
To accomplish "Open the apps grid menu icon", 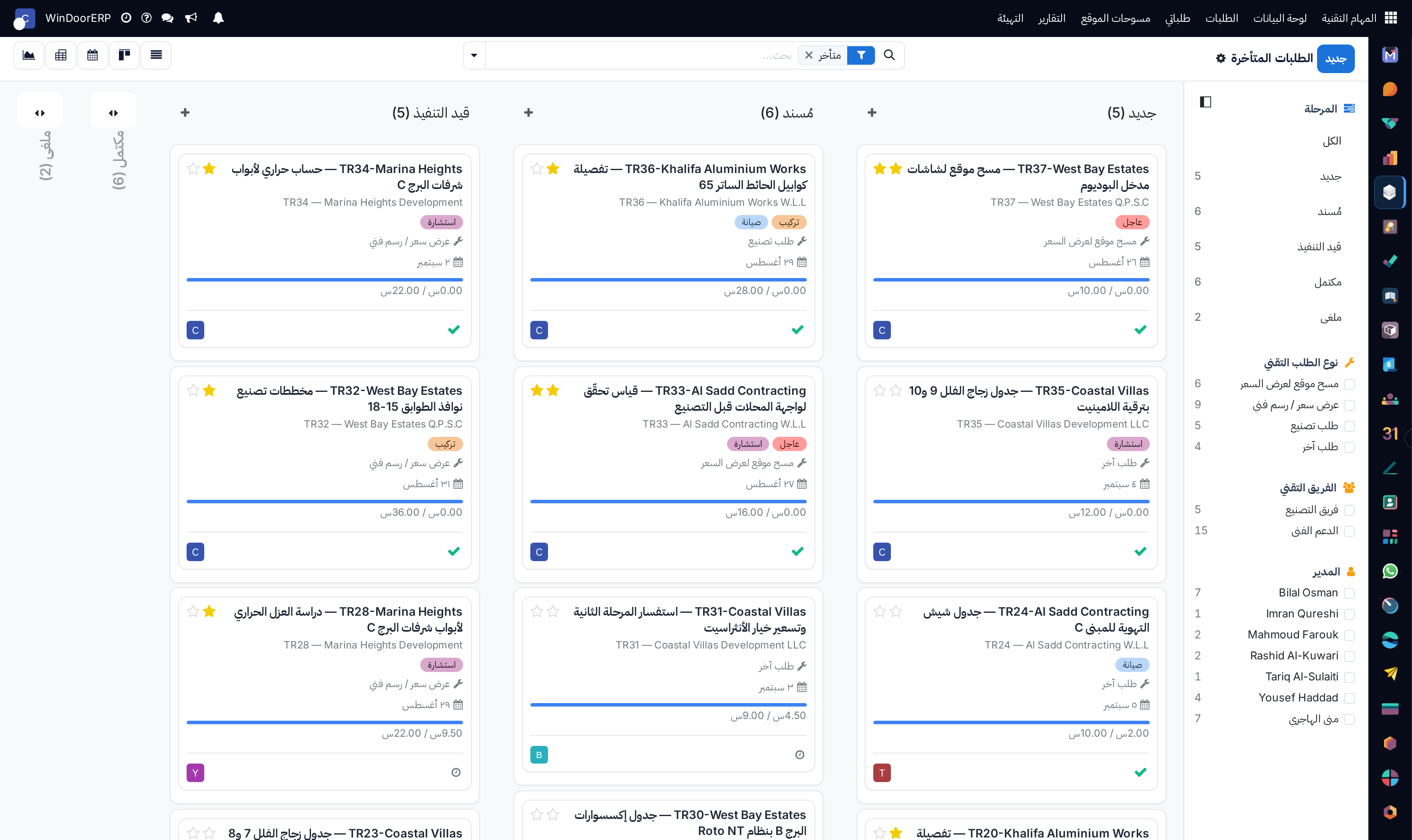I will coord(1391,18).
